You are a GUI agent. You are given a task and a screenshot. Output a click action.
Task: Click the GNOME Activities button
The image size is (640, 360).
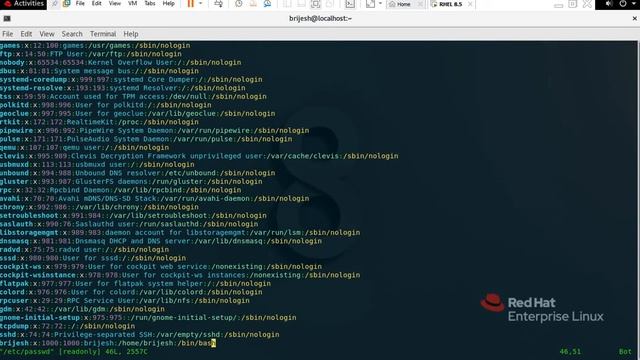coord(23,4)
